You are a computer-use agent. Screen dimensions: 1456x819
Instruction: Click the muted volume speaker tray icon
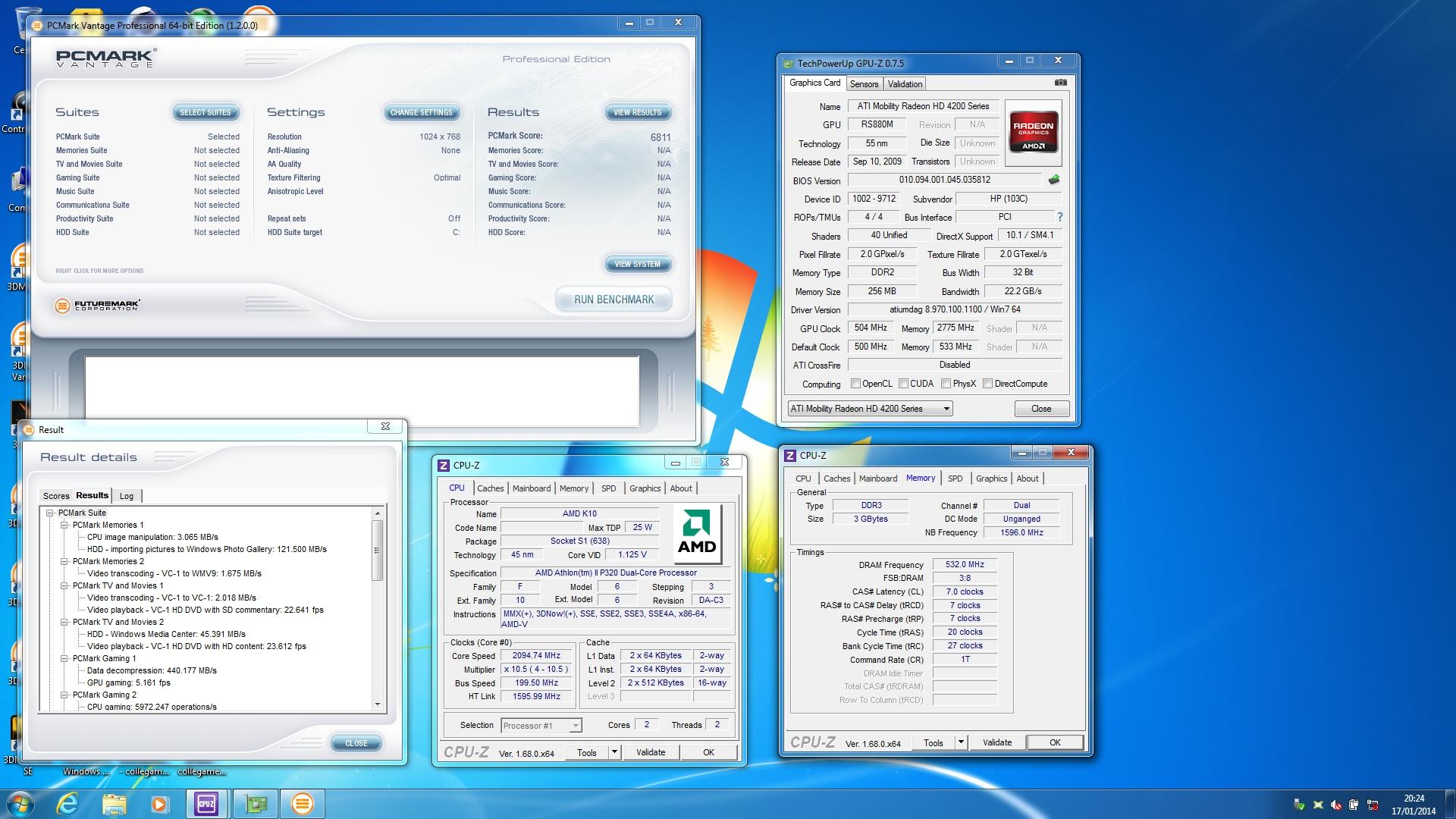[x=1336, y=805]
